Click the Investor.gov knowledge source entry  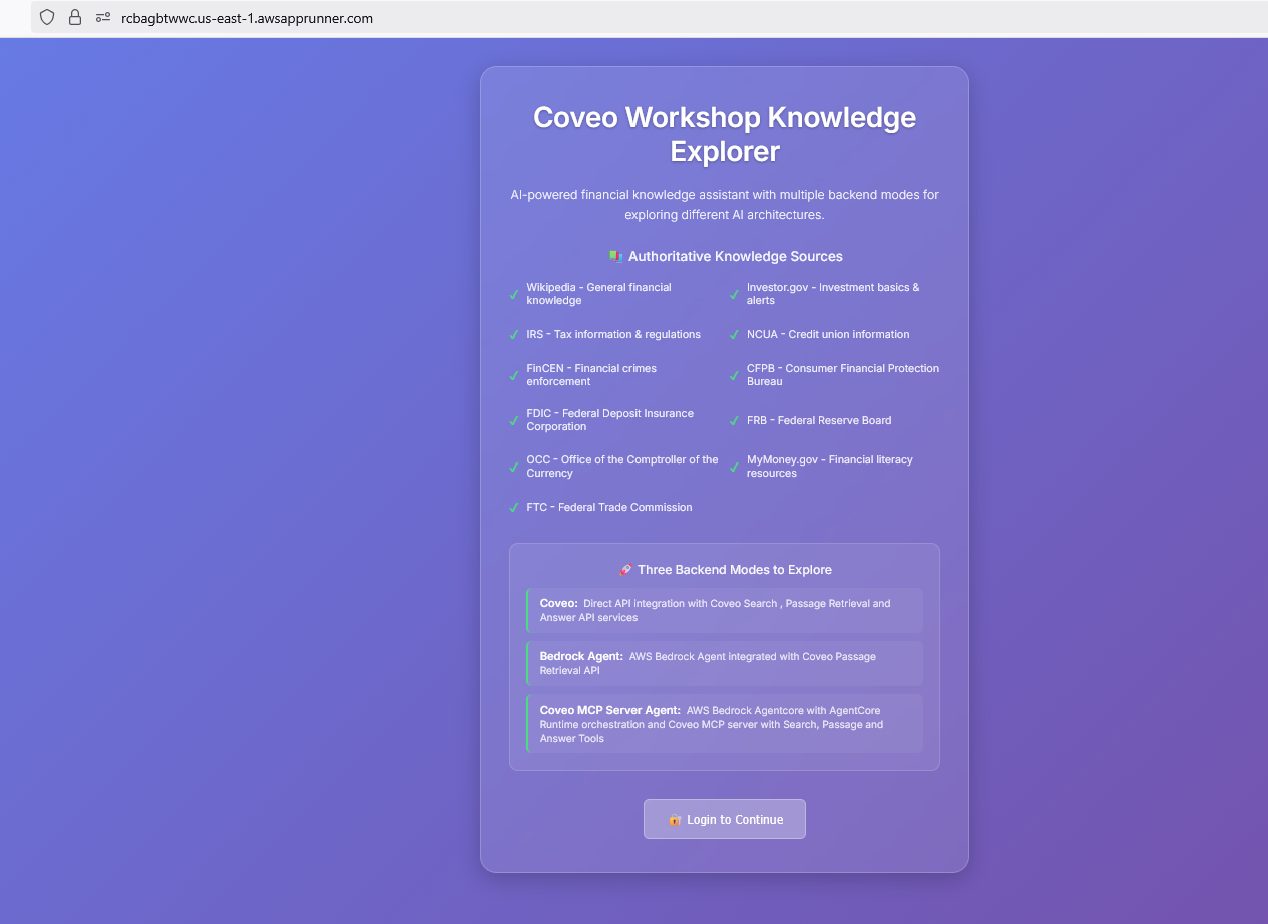point(832,293)
